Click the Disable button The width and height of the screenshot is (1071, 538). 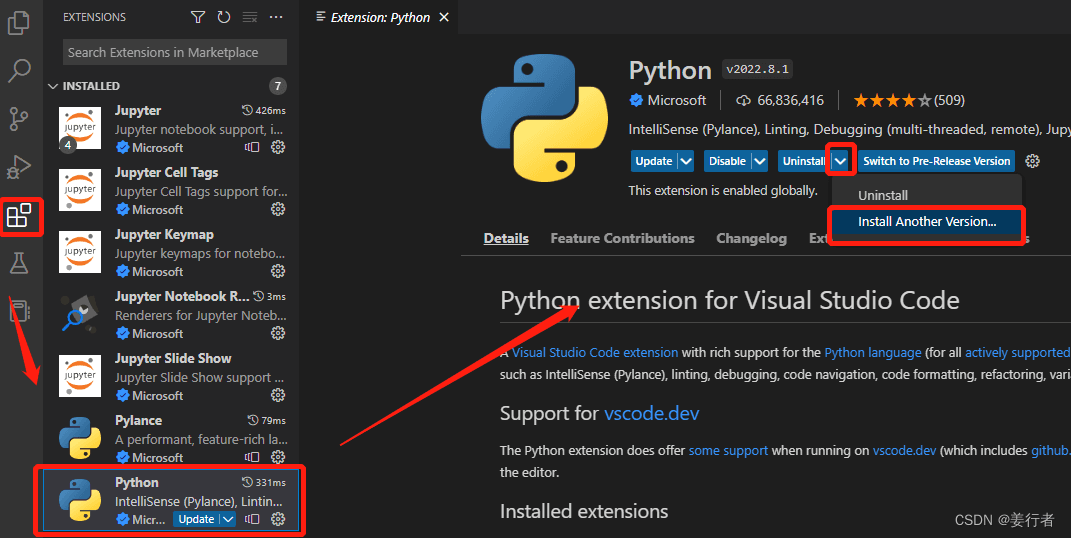[x=727, y=161]
